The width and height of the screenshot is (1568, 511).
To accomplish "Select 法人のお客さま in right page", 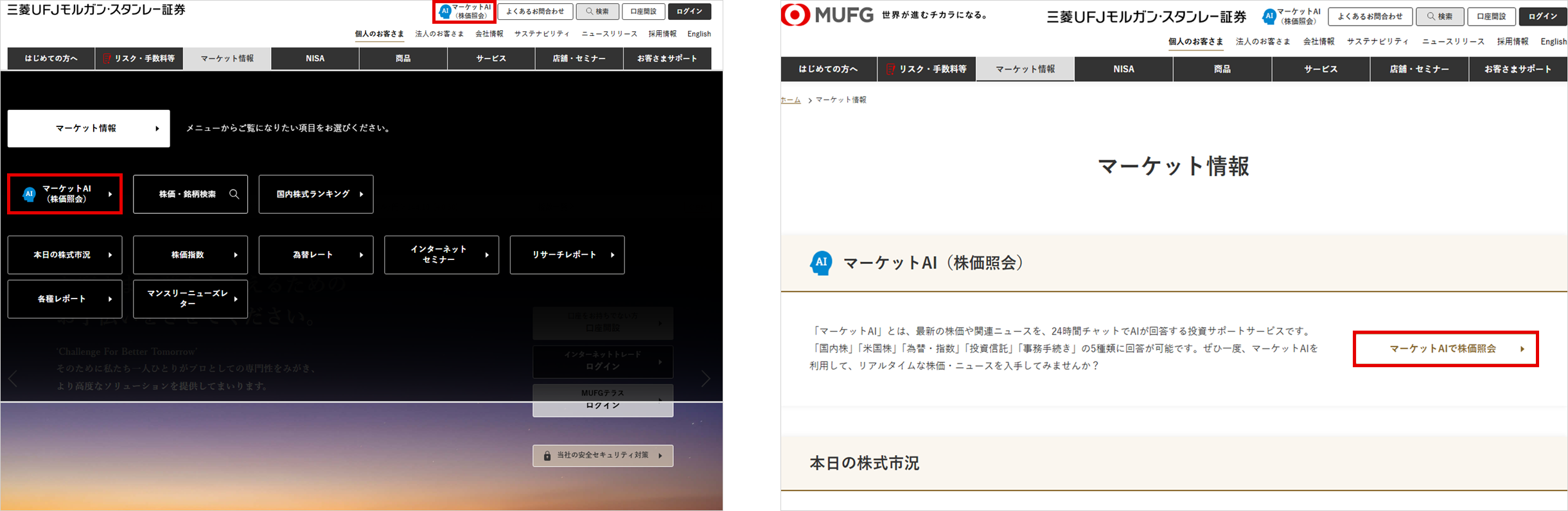I will (1263, 42).
